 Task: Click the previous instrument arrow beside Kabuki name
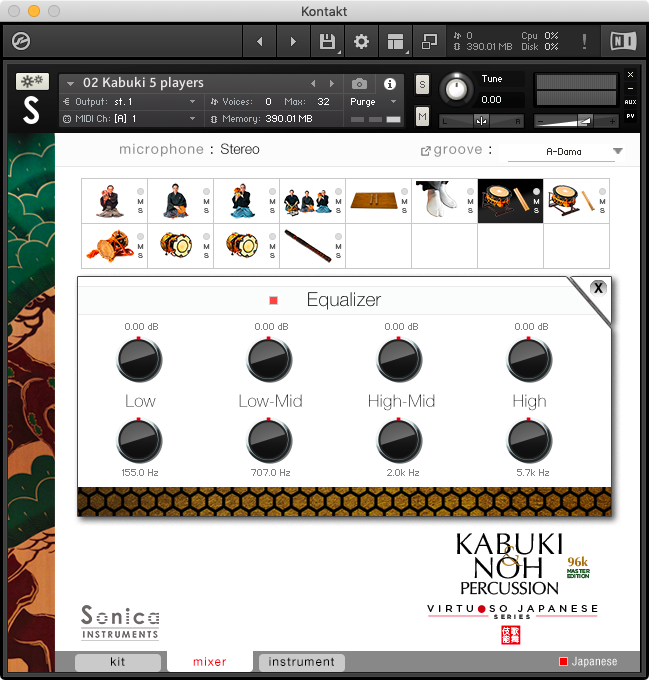click(x=313, y=83)
